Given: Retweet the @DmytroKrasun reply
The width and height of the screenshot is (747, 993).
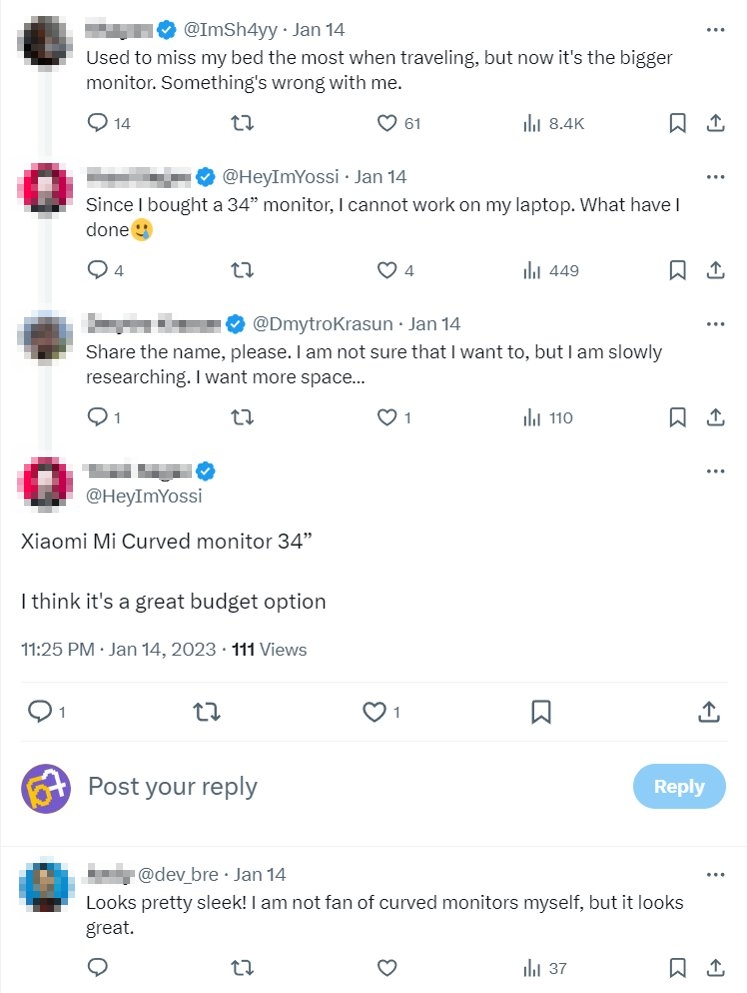Looking at the screenshot, I should click(242, 417).
